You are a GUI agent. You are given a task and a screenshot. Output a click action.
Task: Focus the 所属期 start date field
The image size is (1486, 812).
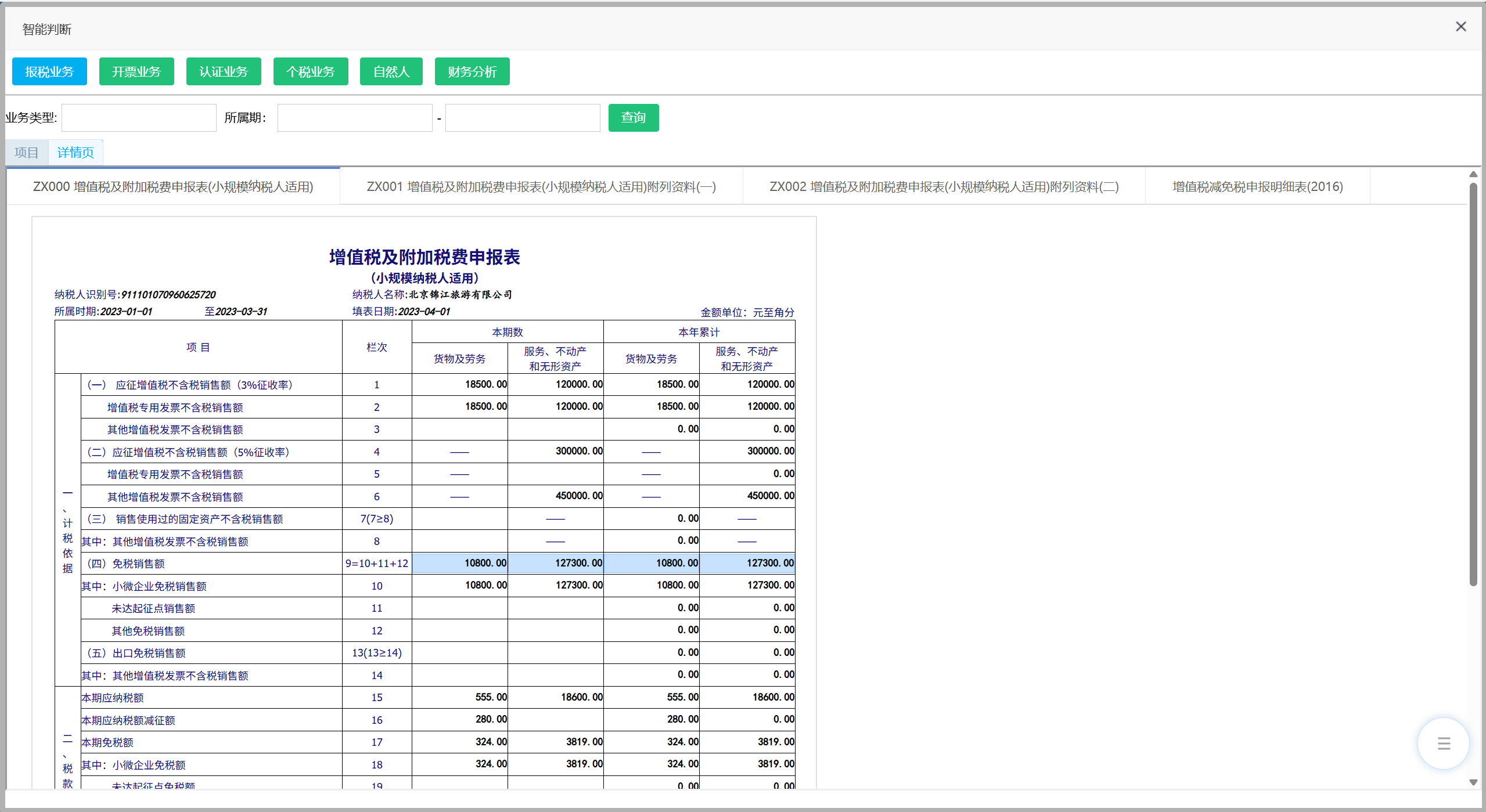(x=355, y=118)
